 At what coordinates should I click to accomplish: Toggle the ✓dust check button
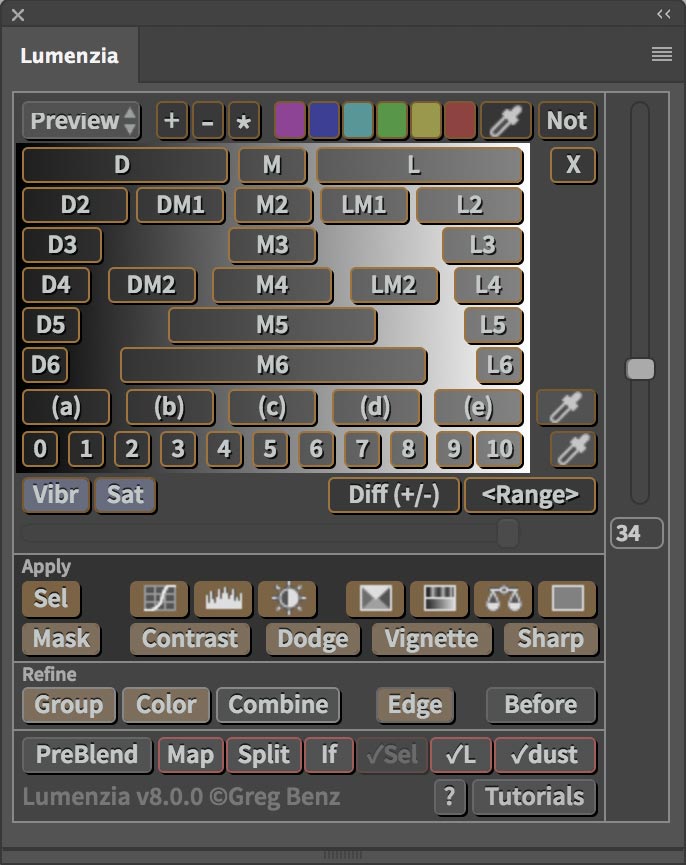[545, 755]
